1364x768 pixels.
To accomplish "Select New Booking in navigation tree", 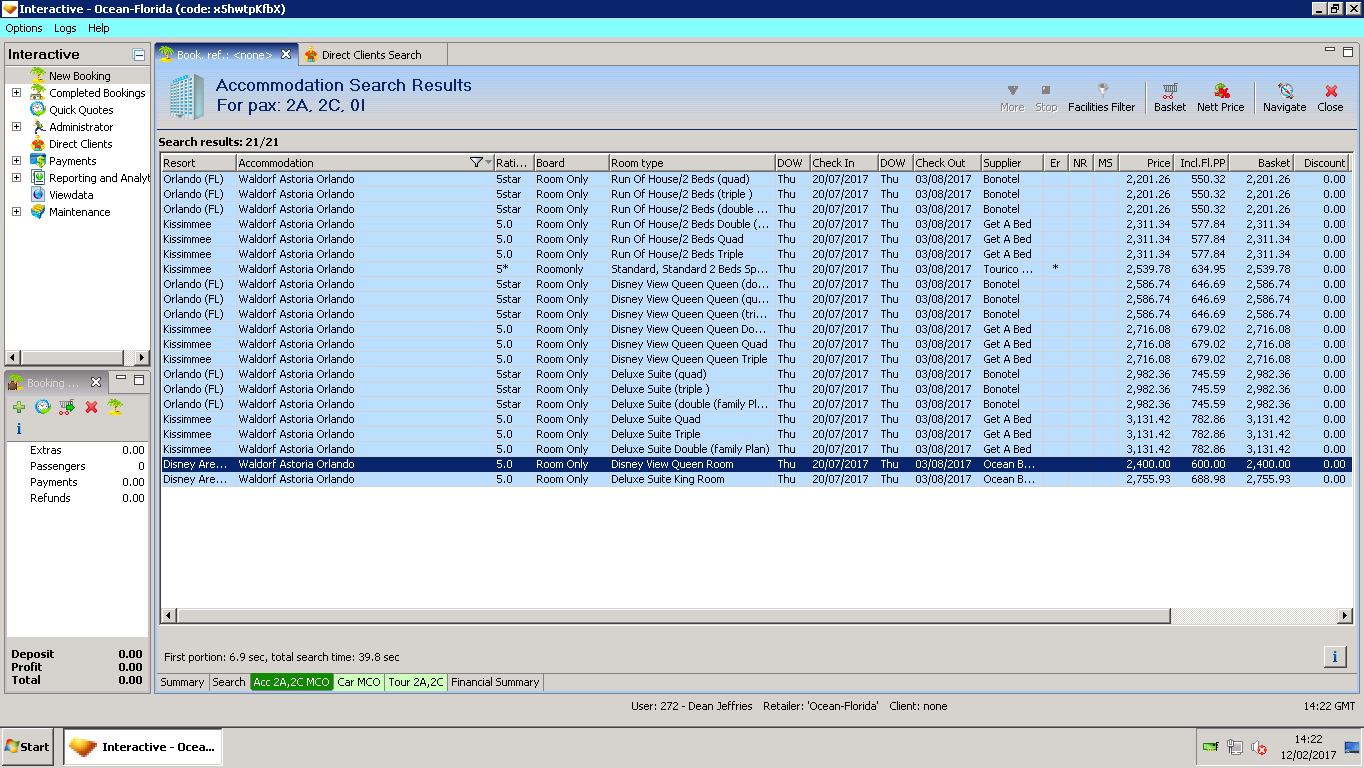I will (80, 76).
